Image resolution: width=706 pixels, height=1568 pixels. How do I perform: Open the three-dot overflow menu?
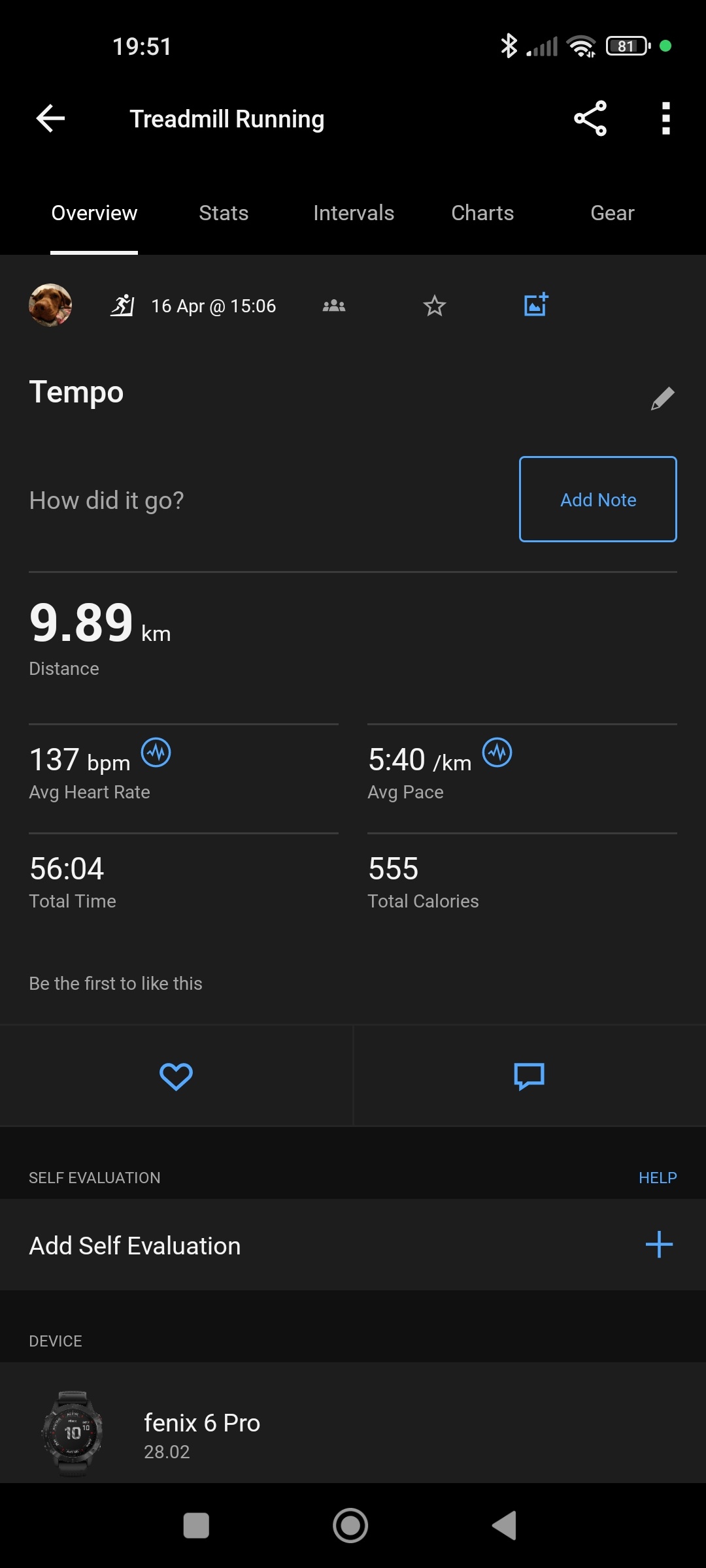tap(665, 119)
